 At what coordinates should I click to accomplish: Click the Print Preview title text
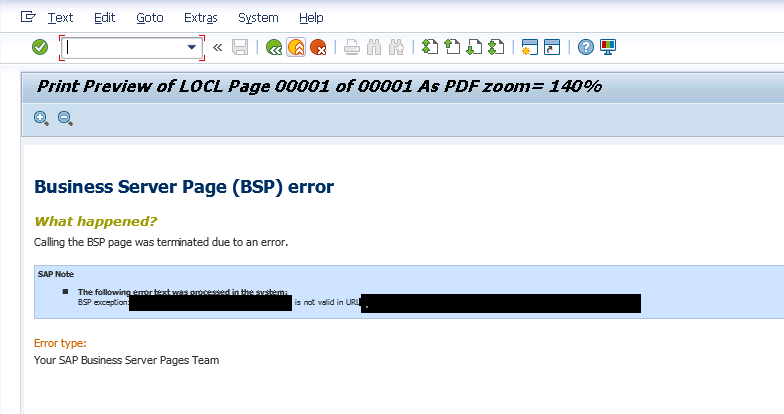[319, 86]
